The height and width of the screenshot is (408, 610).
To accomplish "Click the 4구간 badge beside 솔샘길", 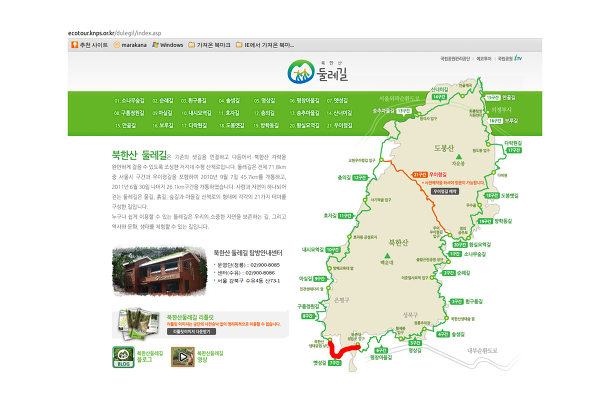I will click(443, 334).
